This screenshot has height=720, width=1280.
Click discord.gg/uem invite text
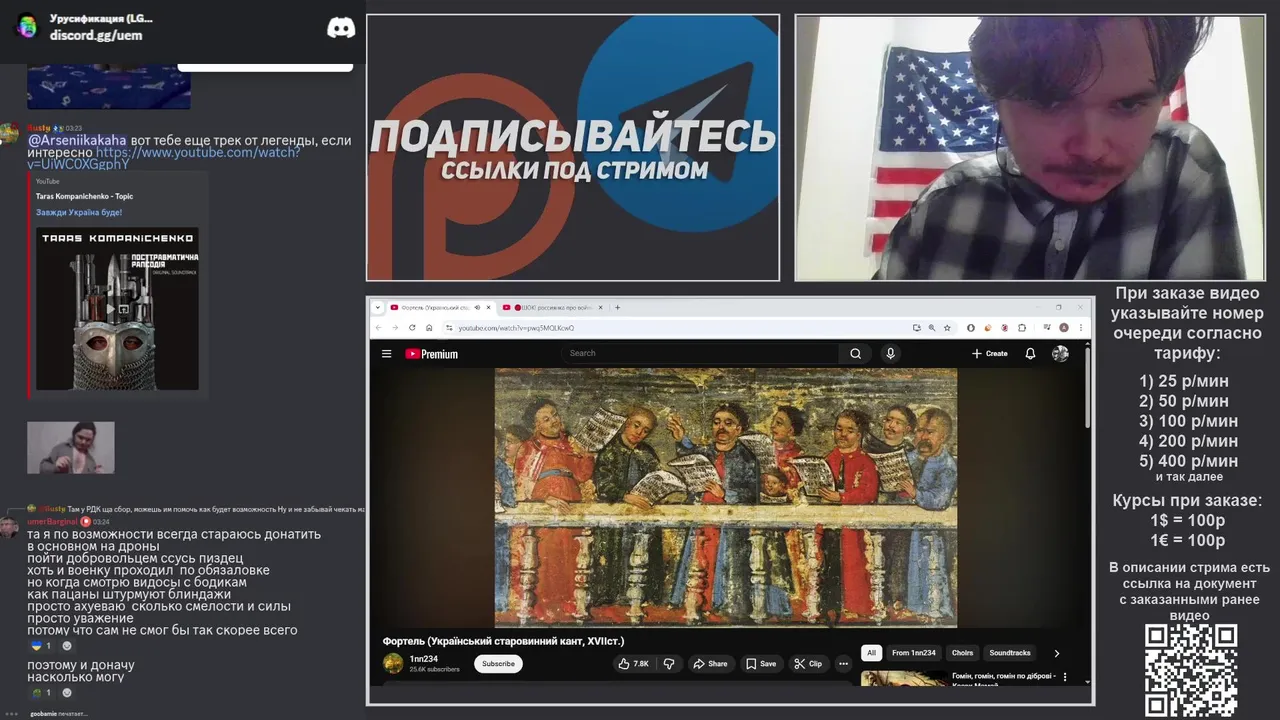96,35
